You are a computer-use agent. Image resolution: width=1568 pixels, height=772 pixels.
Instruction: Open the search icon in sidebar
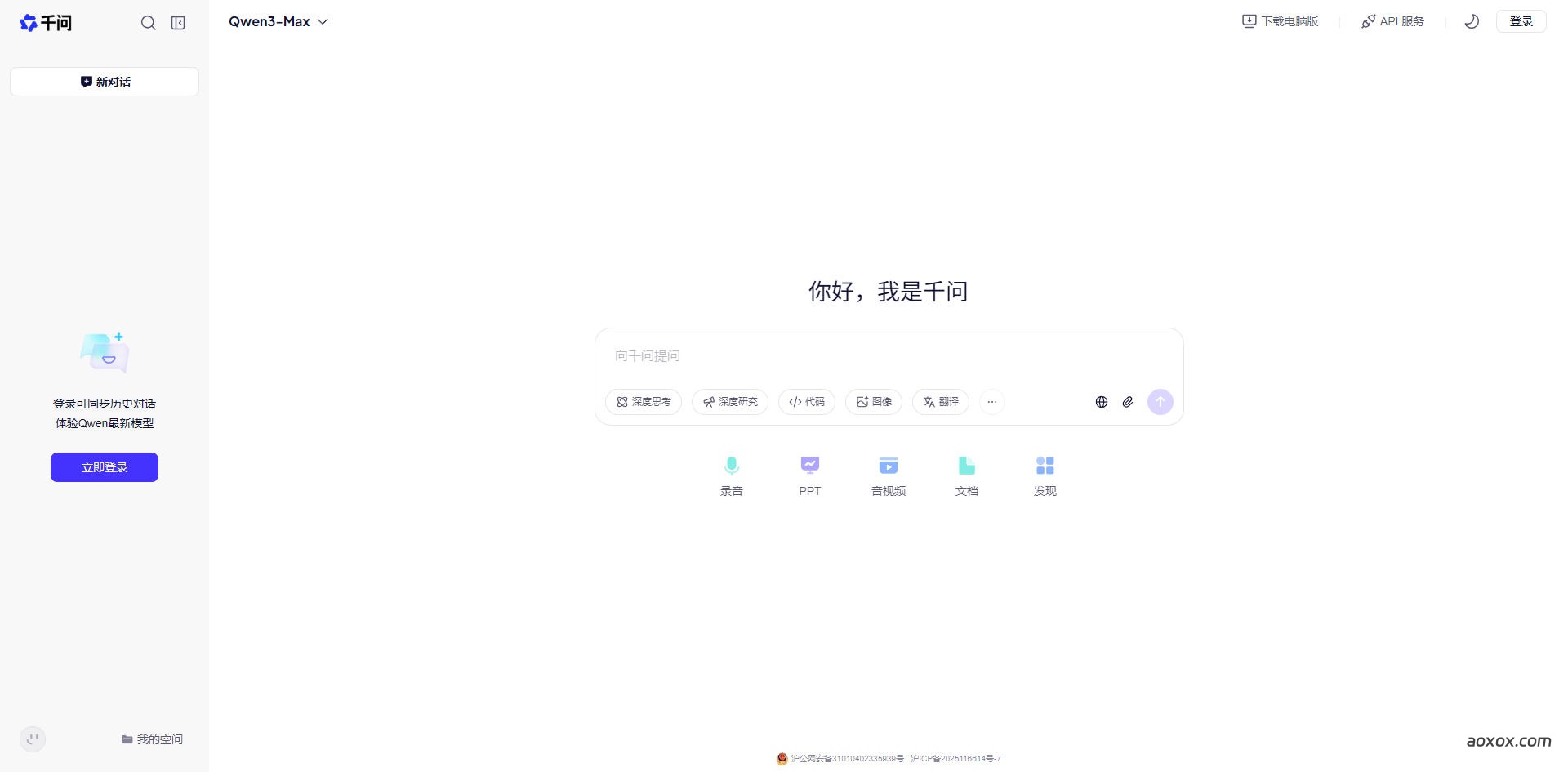click(x=148, y=23)
